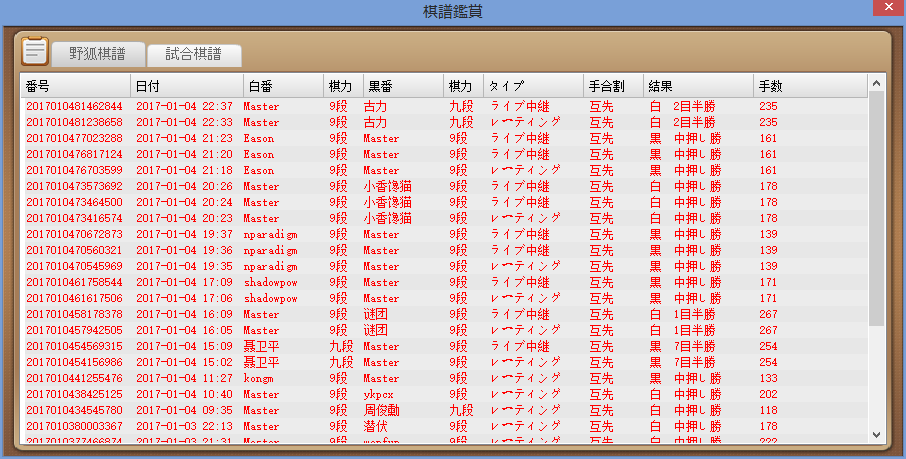
Task: Click the vertical scrollbar thumb
Action: tap(876, 208)
